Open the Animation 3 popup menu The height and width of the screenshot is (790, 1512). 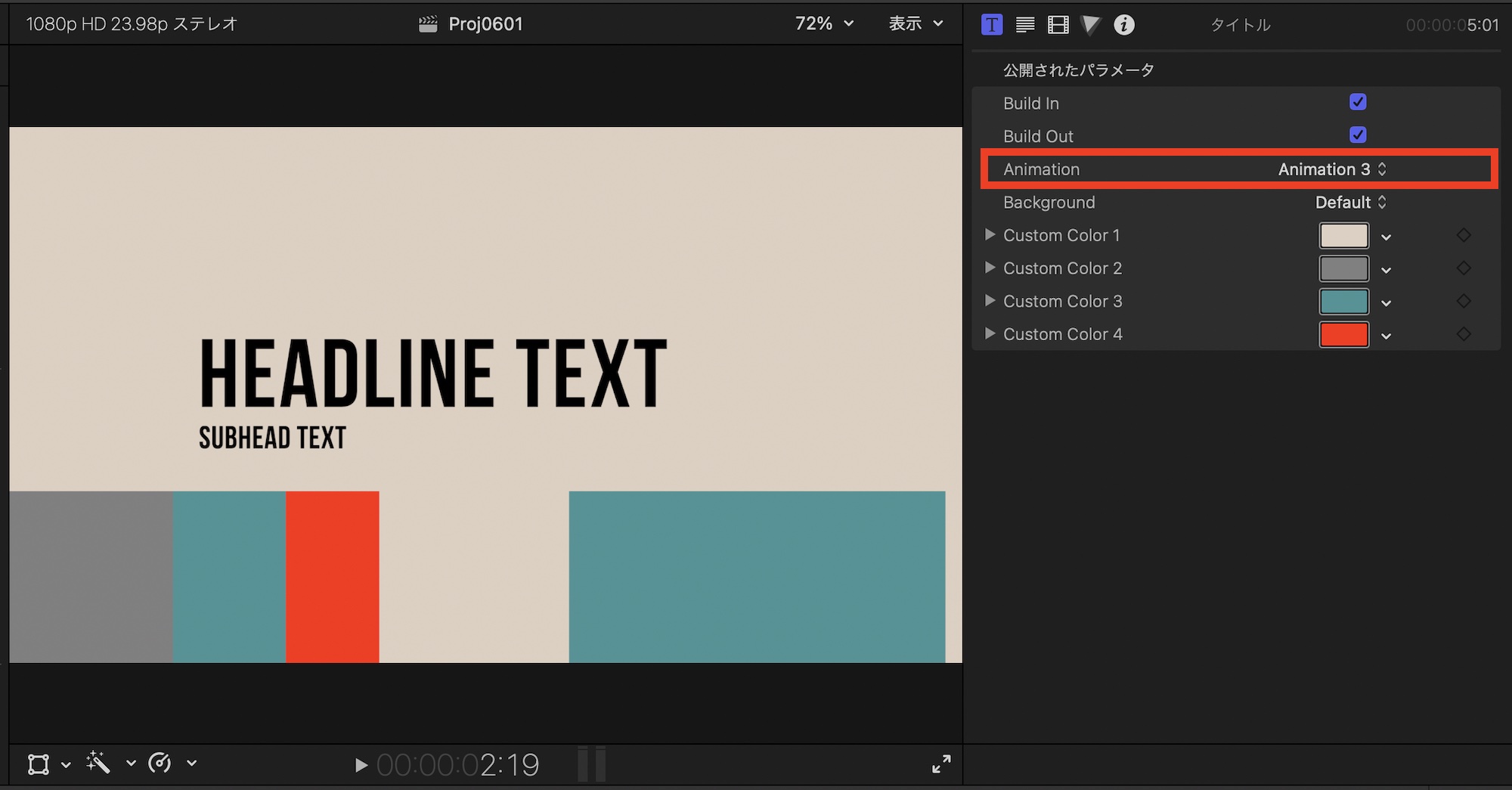click(1332, 169)
